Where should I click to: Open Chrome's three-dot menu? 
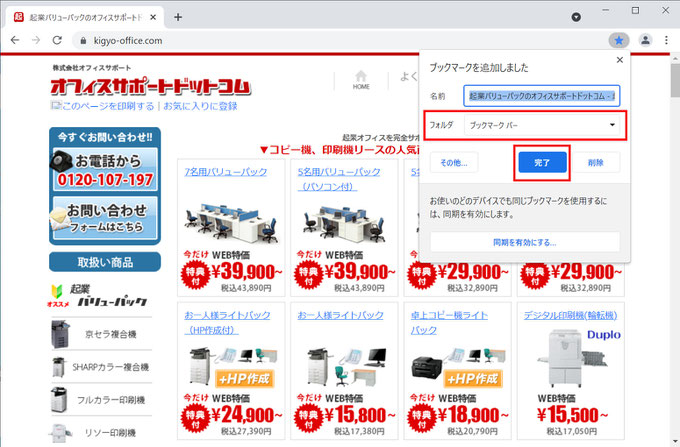click(666, 40)
